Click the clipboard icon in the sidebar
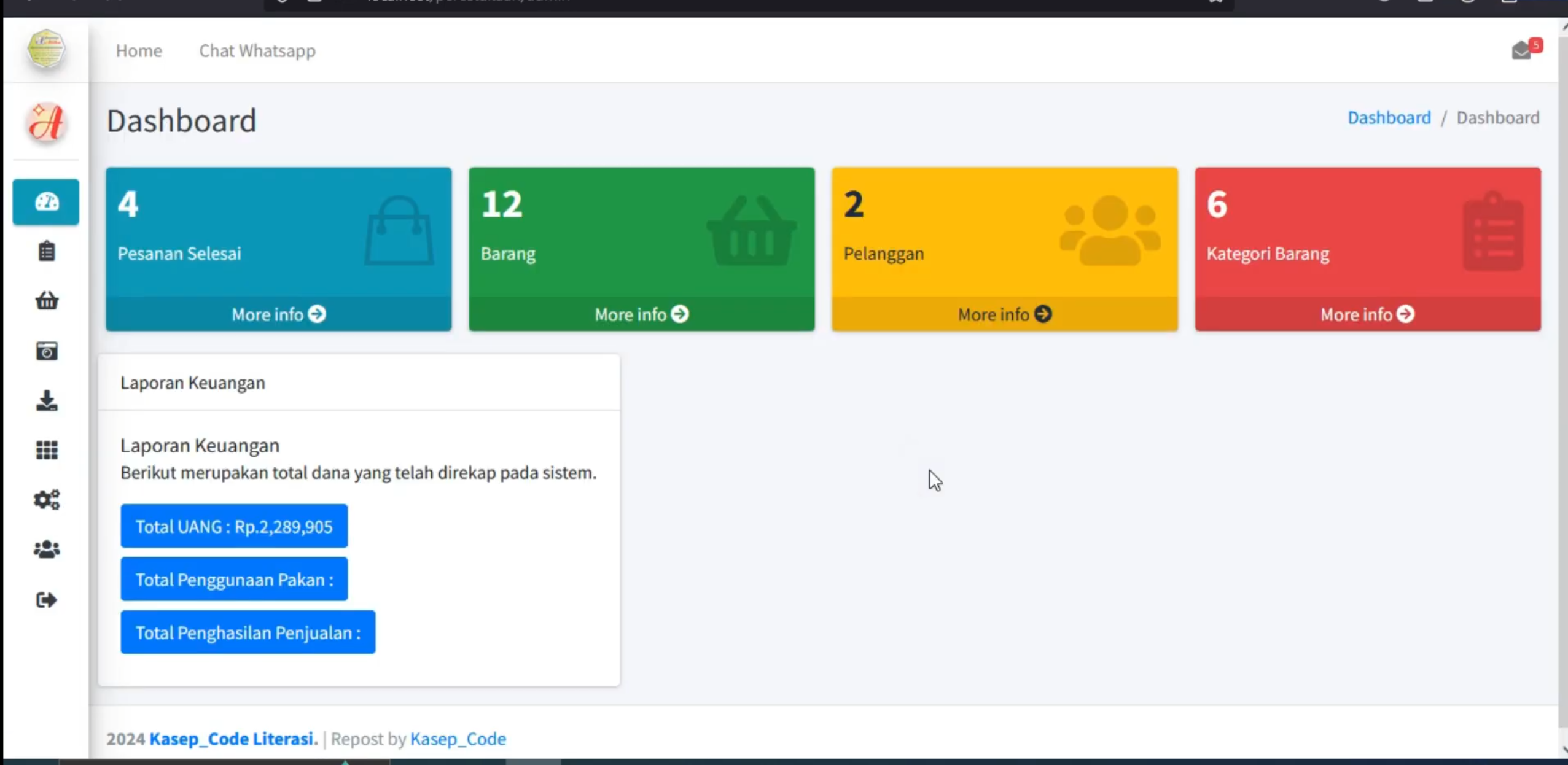This screenshot has width=1568, height=765. click(47, 252)
